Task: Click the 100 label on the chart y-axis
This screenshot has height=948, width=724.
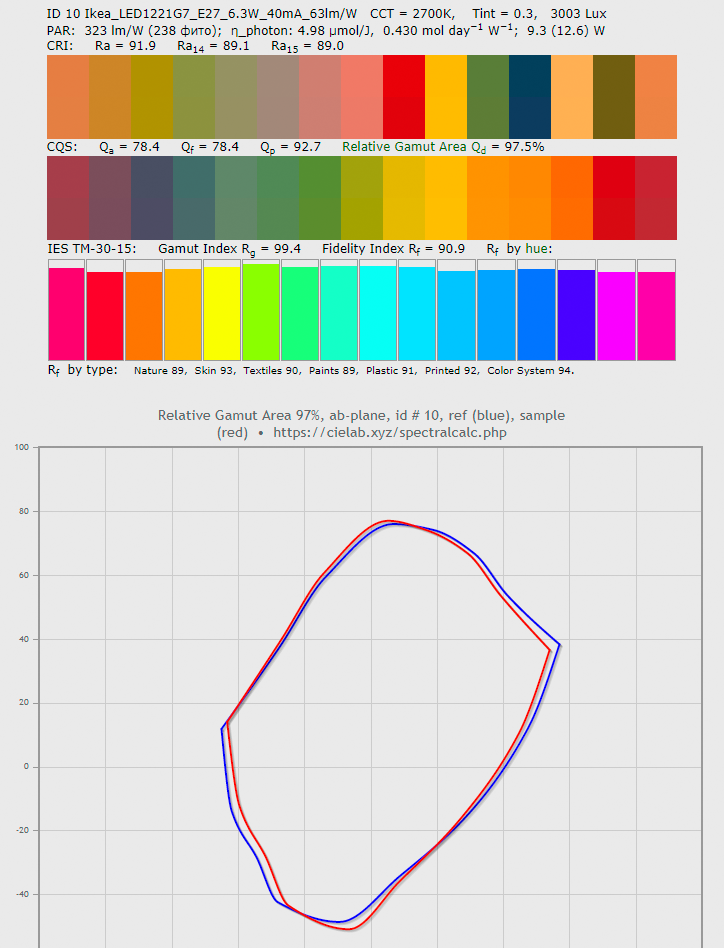Action: coord(21,448)
